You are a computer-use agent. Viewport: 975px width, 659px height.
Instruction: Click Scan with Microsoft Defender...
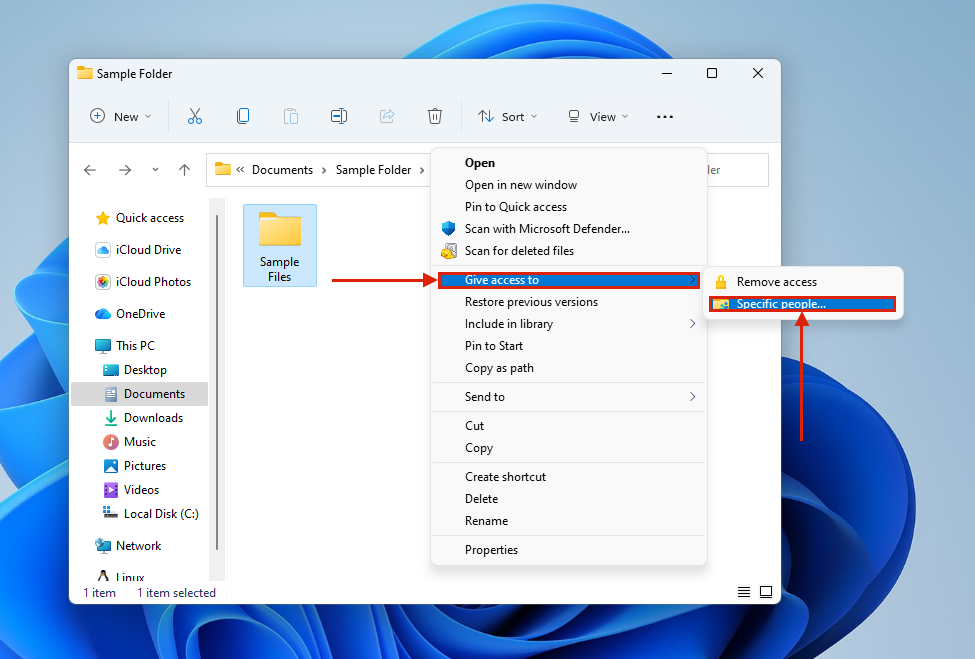click(547, 229)
